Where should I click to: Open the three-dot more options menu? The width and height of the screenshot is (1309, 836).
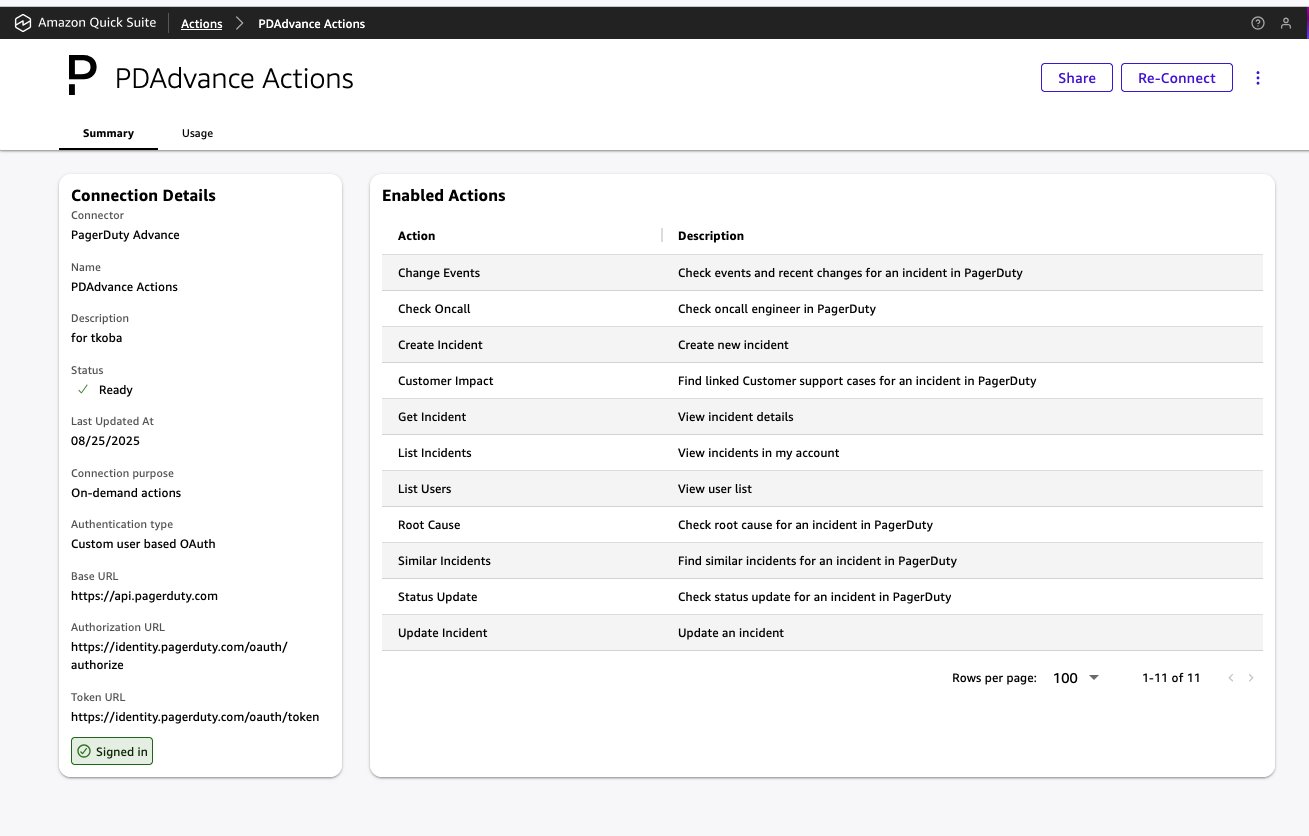click(1258, 78)
